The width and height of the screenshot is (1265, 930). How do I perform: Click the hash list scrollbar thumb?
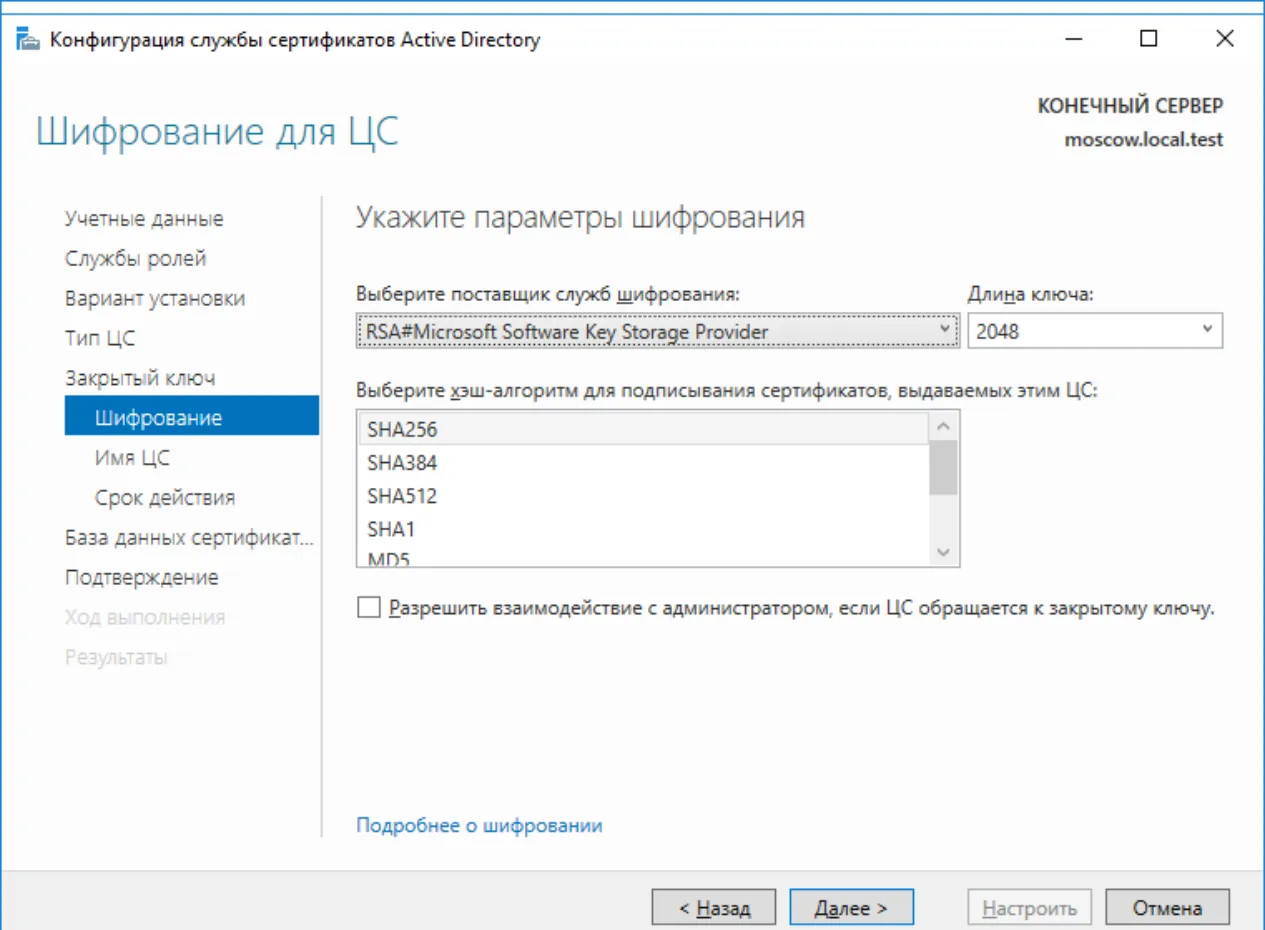[943, 468]
